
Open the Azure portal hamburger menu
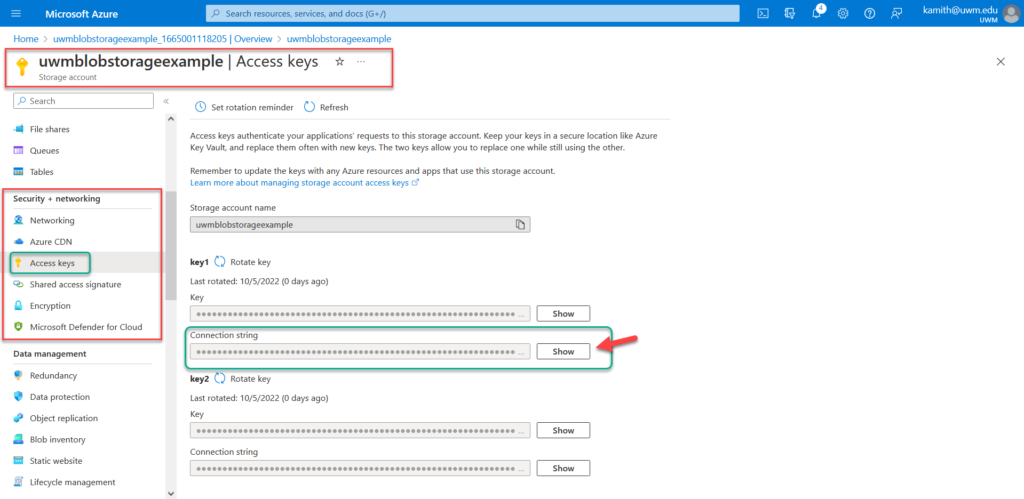pyautogui.click(x=16, y=13)
